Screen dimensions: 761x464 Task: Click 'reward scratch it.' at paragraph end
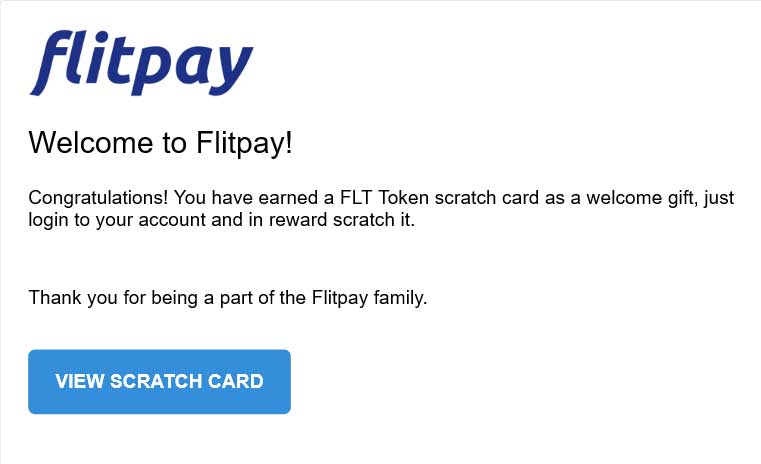[x=342, y=220]
